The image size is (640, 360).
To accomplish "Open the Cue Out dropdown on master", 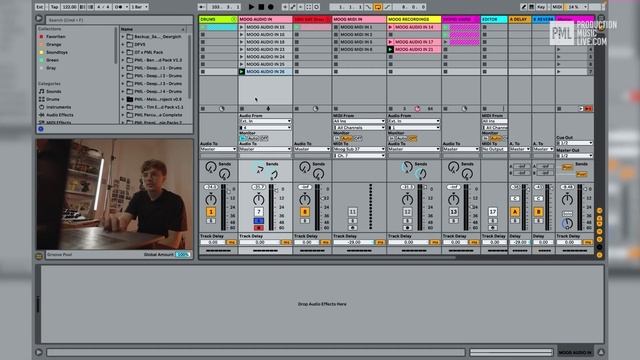I will [575, 143].
